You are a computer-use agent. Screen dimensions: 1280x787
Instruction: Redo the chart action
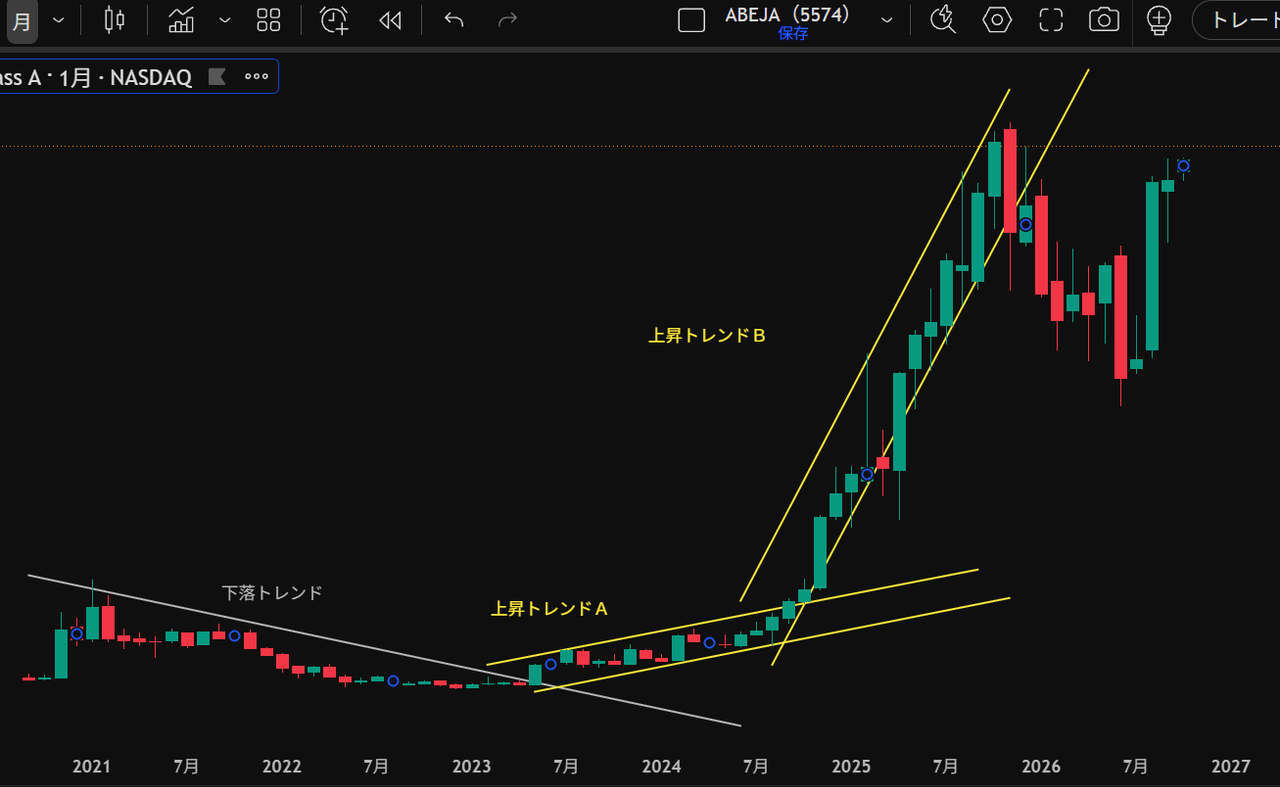click(x=508, y=20)
